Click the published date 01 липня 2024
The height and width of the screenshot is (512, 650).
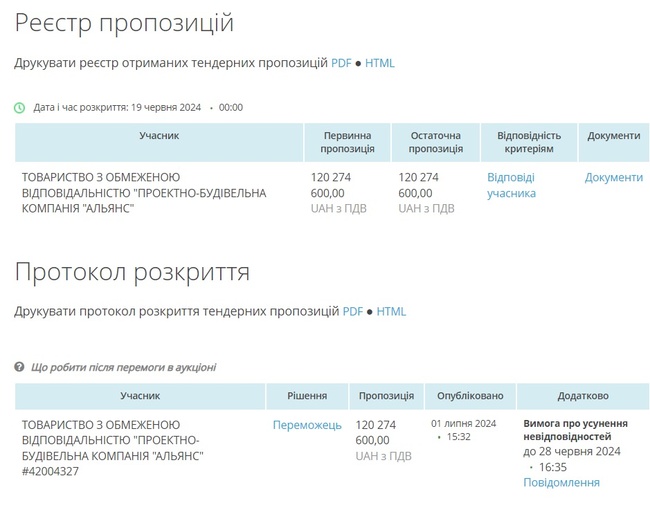[x=463, y=424]
